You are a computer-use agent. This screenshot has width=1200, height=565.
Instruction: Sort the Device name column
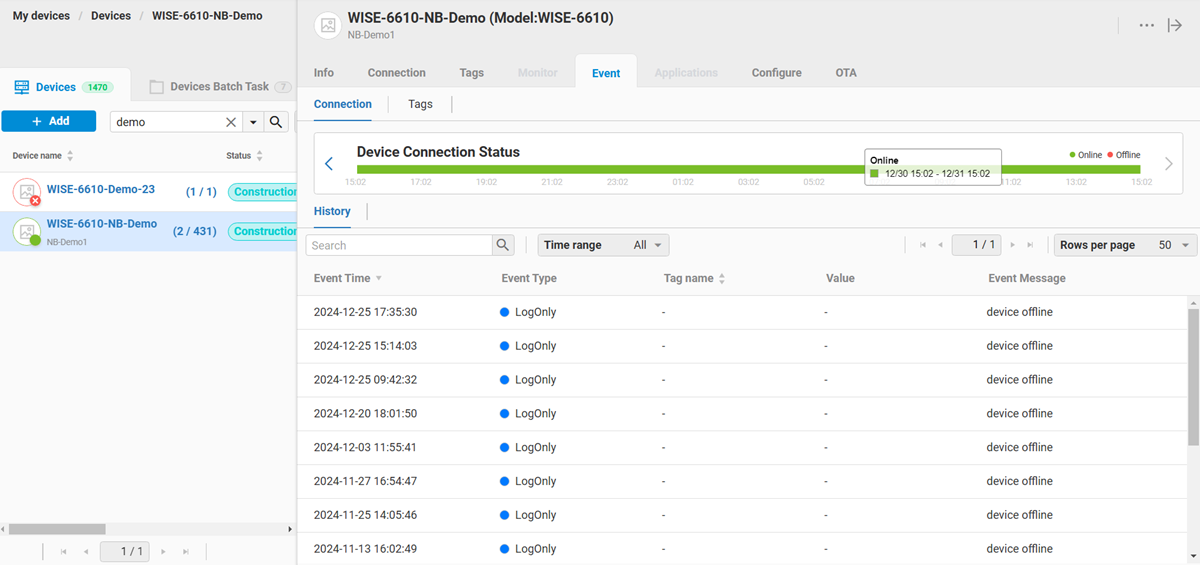point(70,156)
